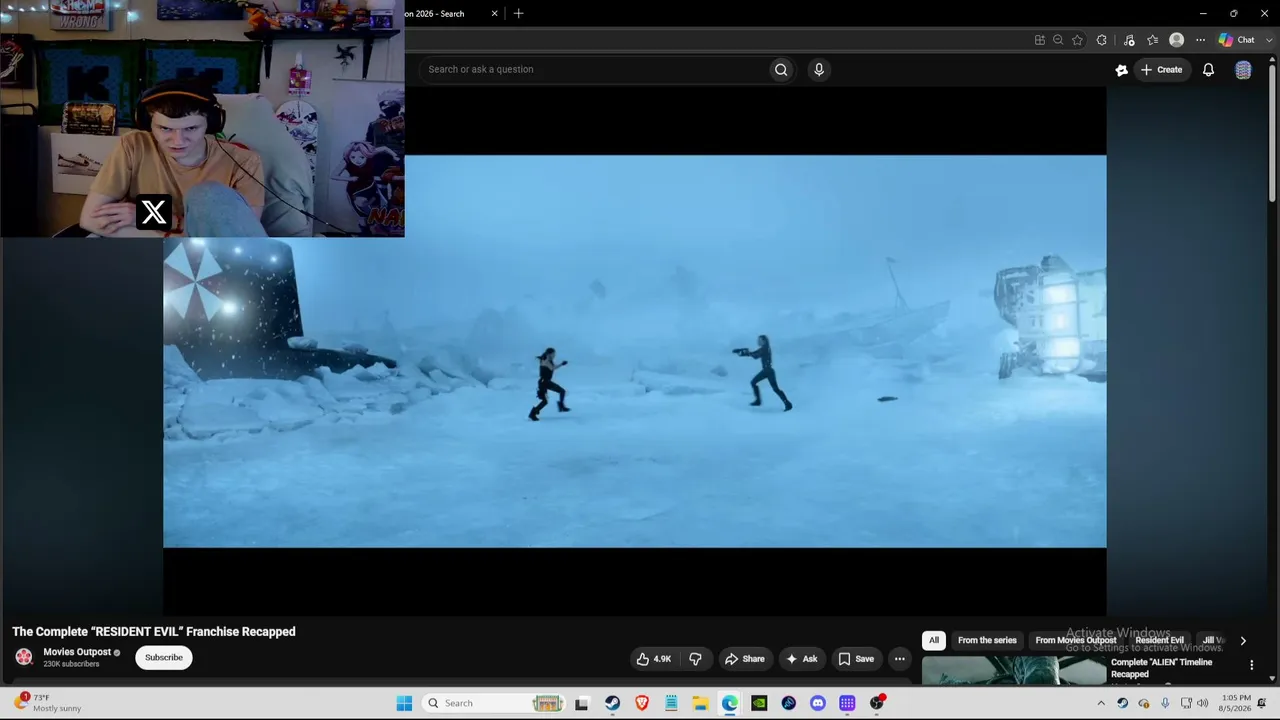Show hidden system tray icons
The image size is (1280, 720).
pyautogui.click(x=1101, y=703)
